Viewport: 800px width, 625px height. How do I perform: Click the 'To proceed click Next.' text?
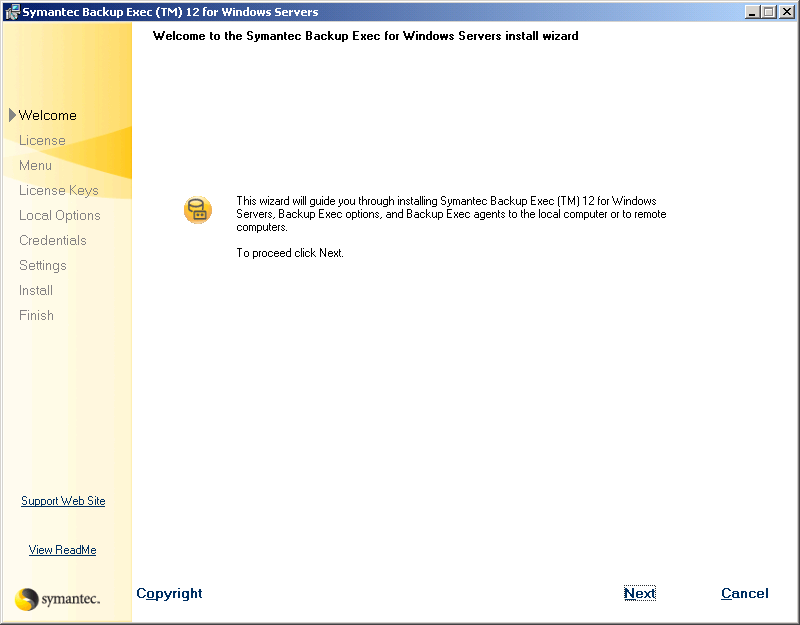click(290, 253)
